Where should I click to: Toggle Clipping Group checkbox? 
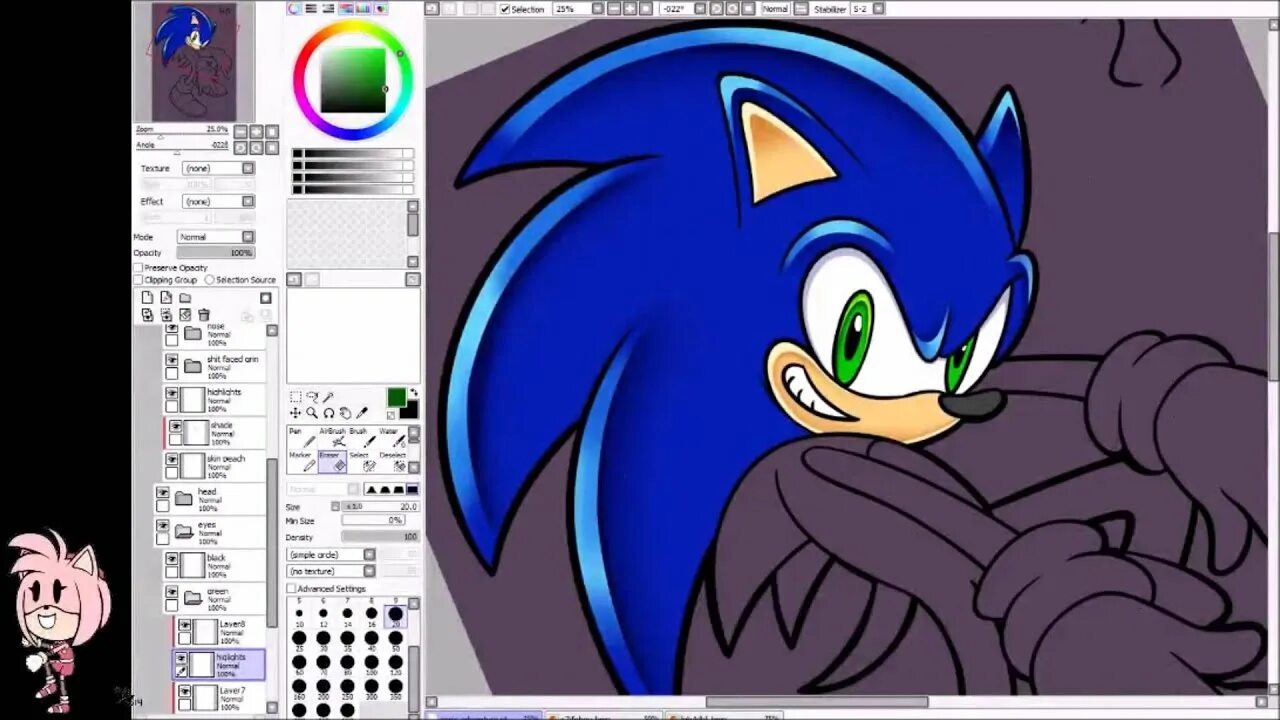tap(138, 280)
